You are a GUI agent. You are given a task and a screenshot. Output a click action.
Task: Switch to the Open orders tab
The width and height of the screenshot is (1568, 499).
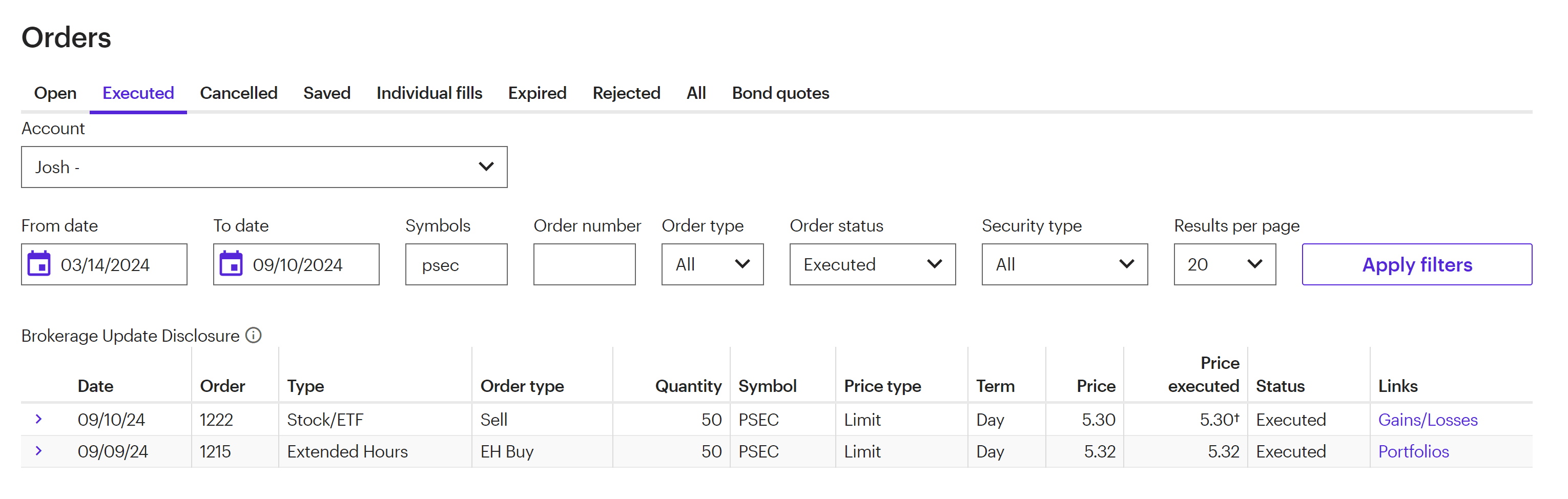click(55, 93)
